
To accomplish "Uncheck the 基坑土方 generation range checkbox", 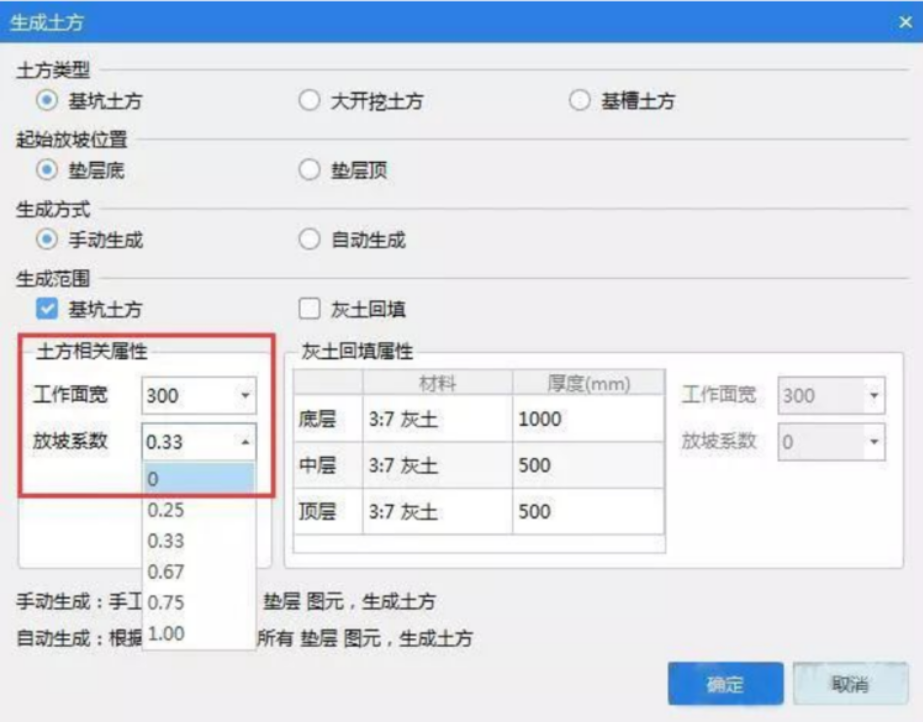I will pos(46,310).
